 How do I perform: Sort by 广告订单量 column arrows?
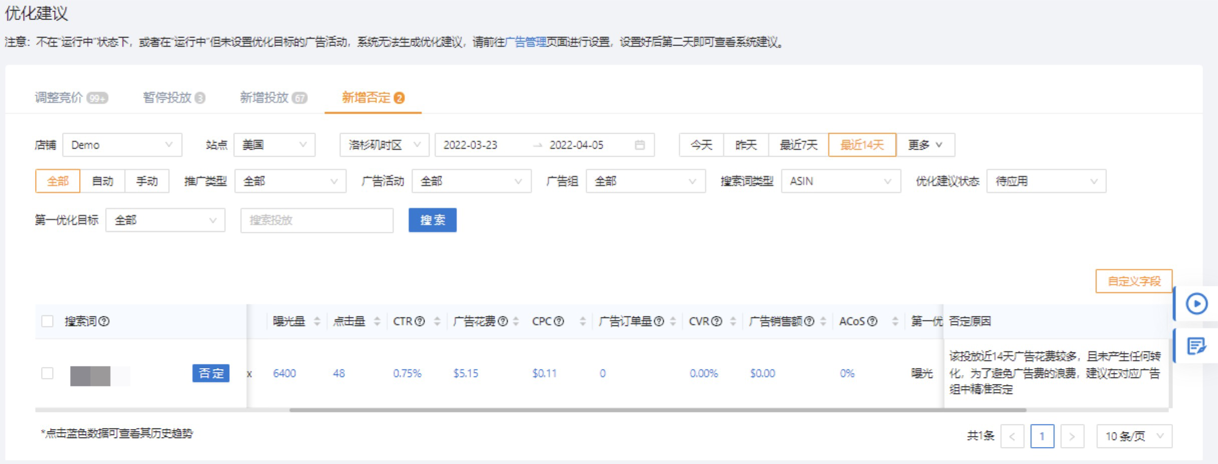pyautogui.click(x=675, y=322)
